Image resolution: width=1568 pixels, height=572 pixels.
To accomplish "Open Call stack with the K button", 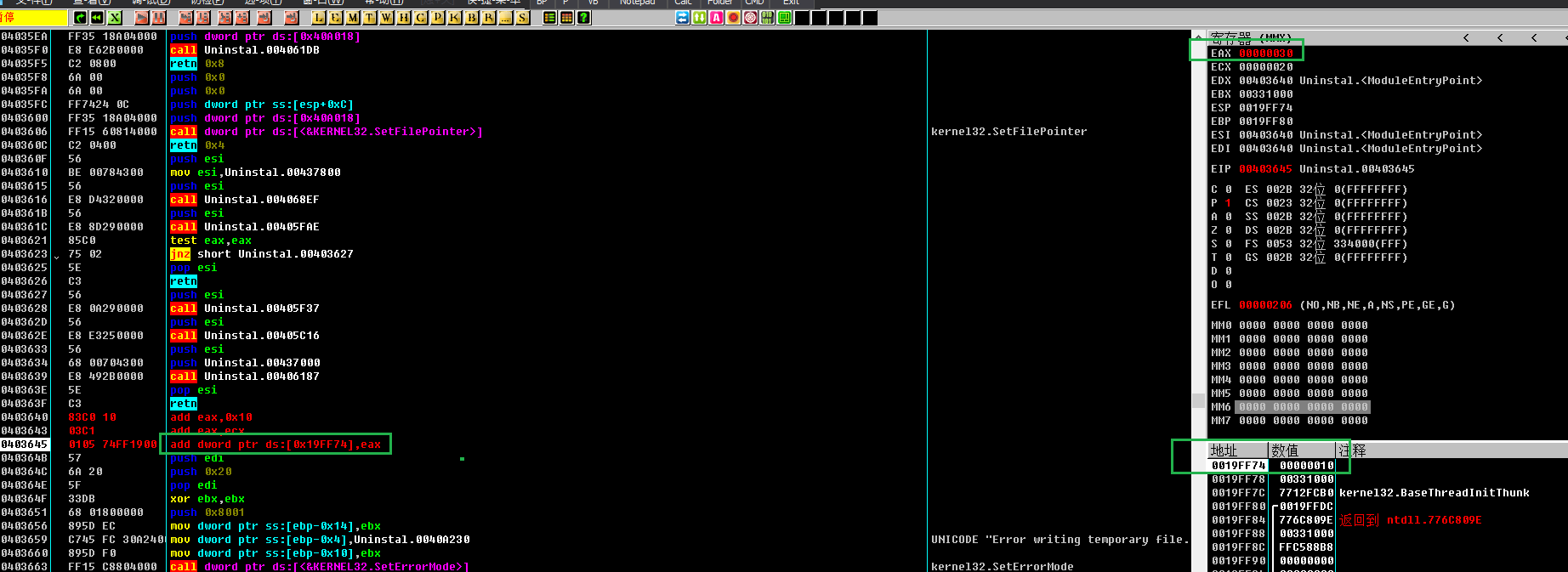I will pos(455,18).
